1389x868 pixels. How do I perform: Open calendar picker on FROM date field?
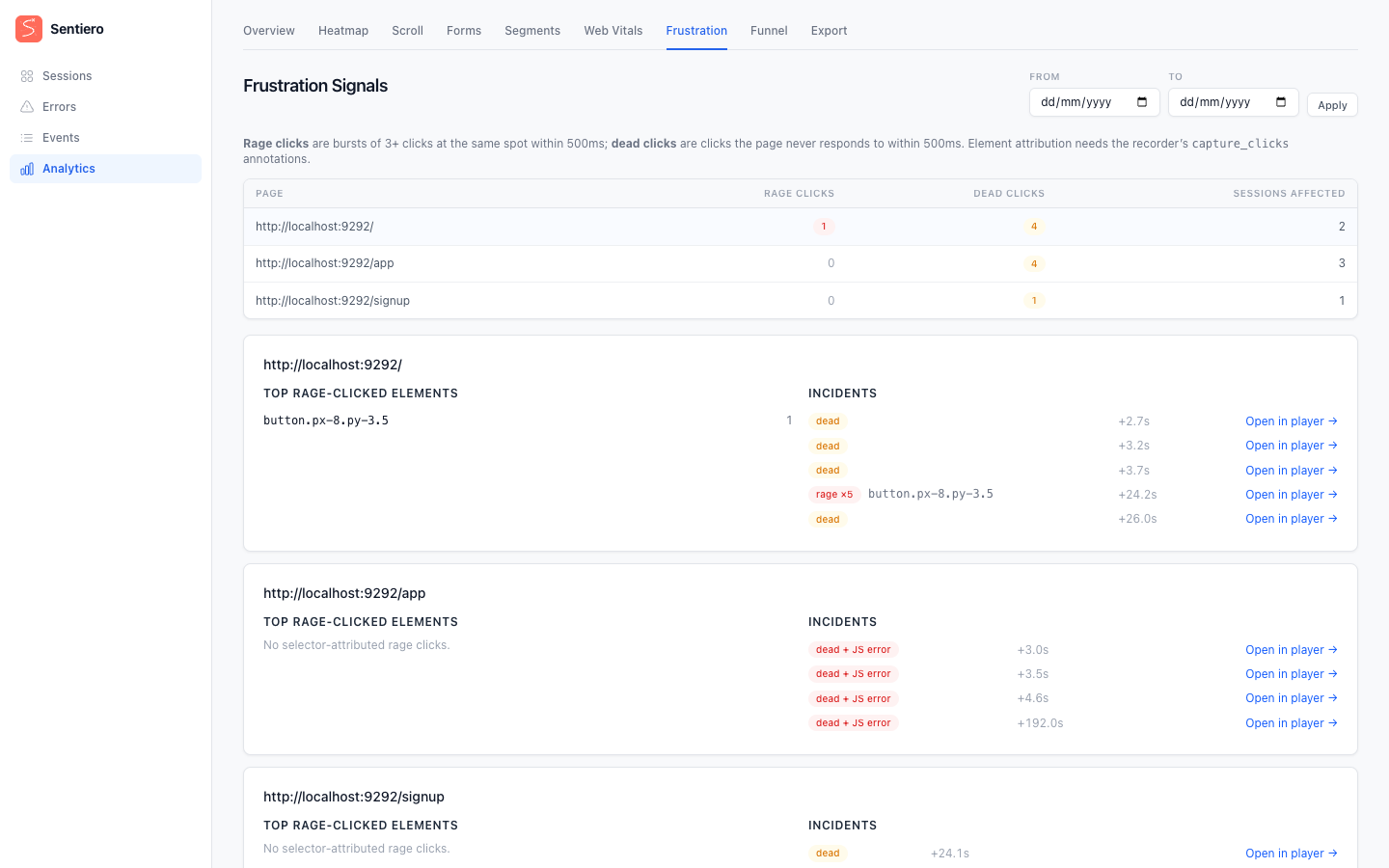1142,102
